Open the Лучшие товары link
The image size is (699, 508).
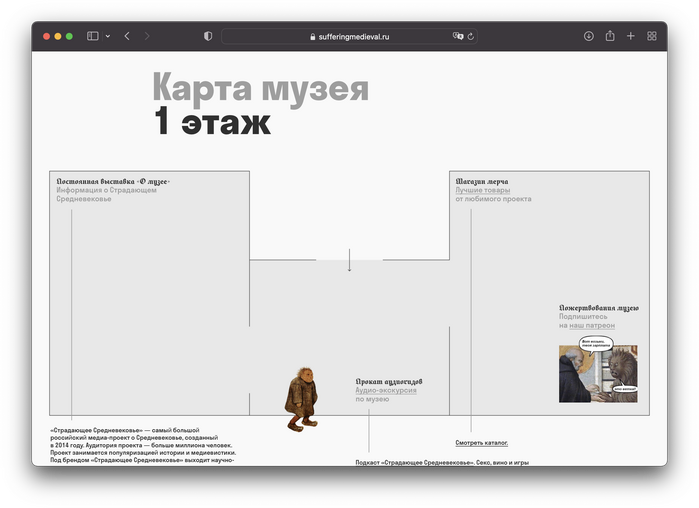point(483,190)
